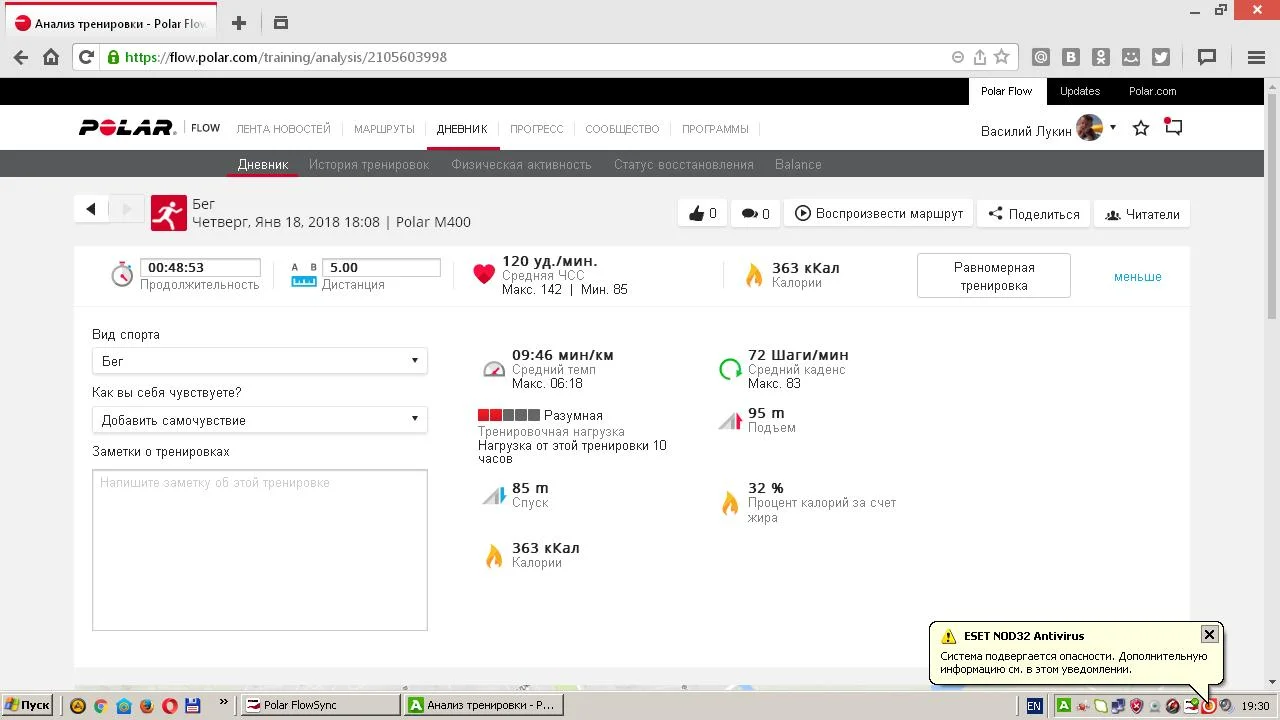The width and height of the screenshot is (1280, 720).
Task: Switch to История тренировок tab
Action: pyautogui.click(x=369, y=164)
